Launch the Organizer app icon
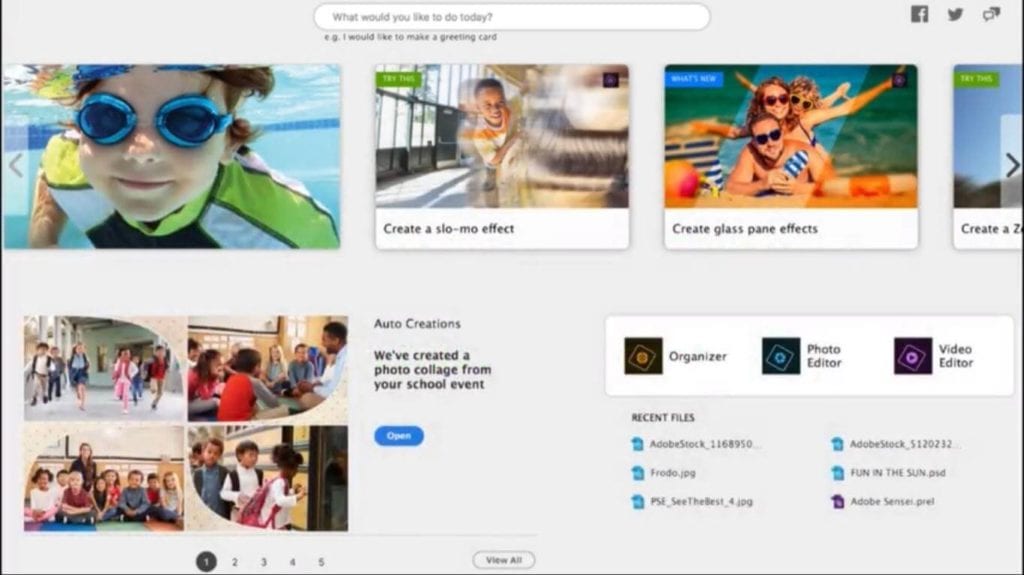The width and height of the screenshot is (1024, 575). [643, 356]
